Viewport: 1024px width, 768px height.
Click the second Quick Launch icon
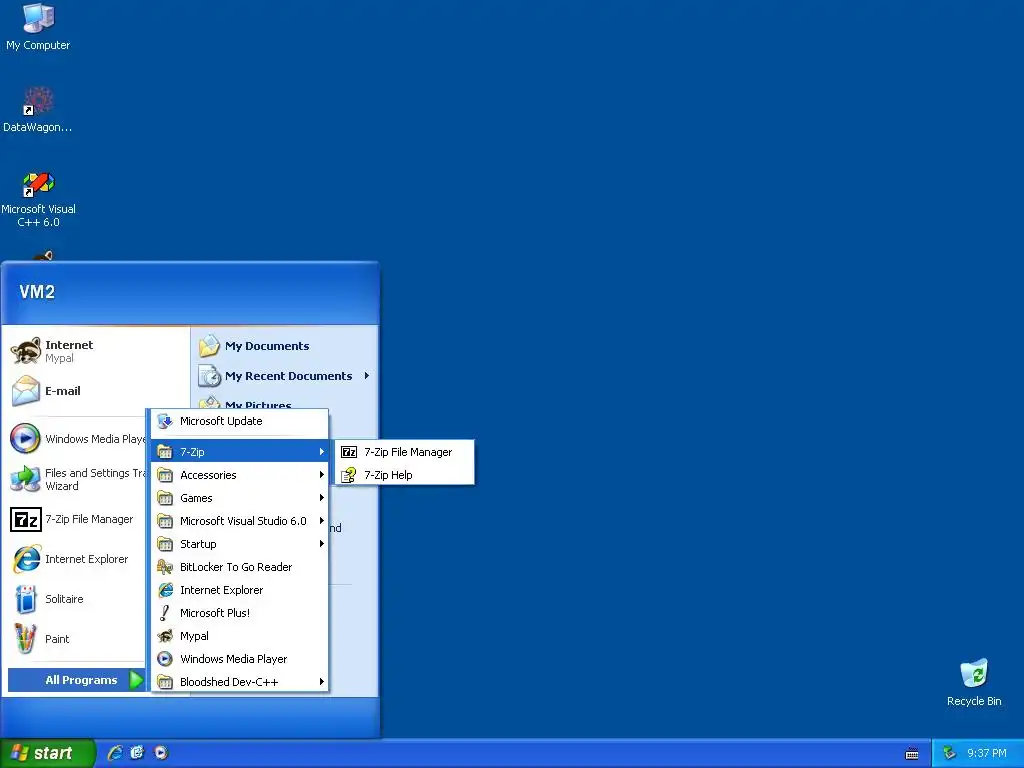pyautogui.click(x=137, y=753)
